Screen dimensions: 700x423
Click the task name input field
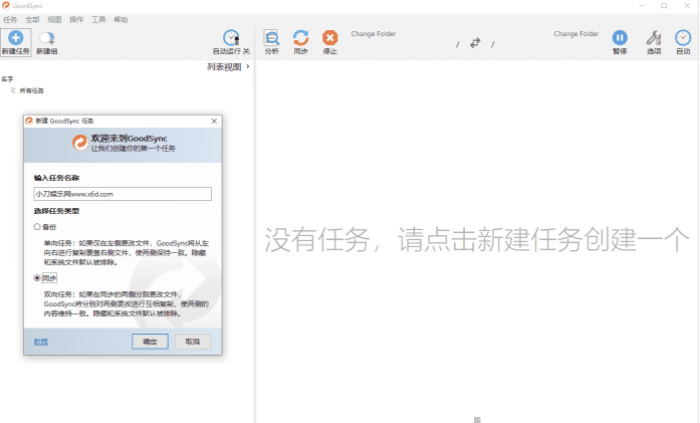(123, 194)
